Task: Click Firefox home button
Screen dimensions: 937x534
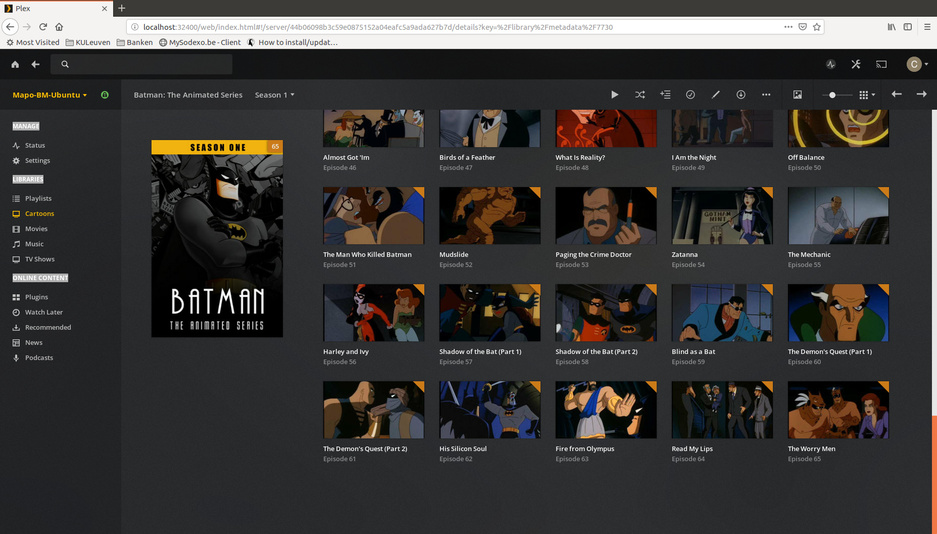Action: click(59, 27)
